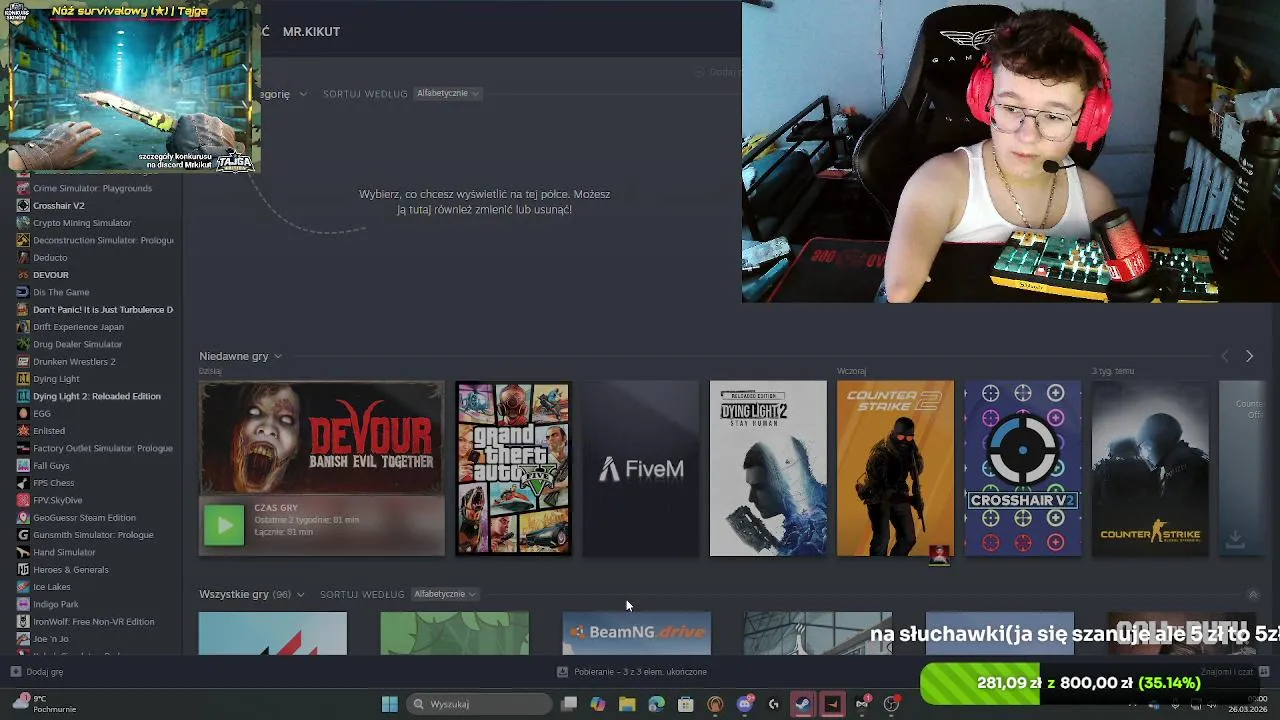Select Don't Panic! It Is Just Turbulence entry
This screenshot has width=1280, height=720.
[x=102, y=310]
